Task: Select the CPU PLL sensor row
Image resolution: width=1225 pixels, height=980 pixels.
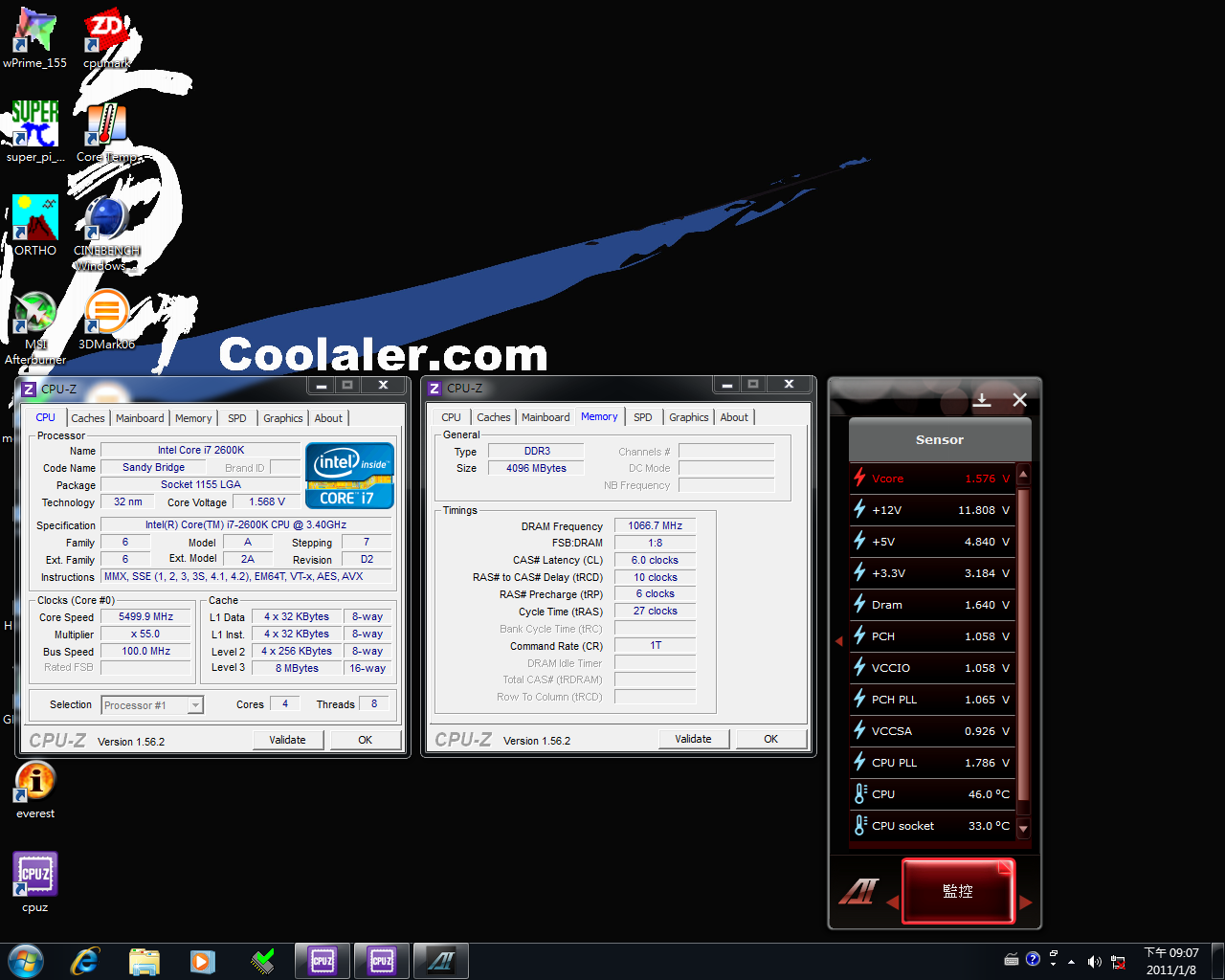Action: 932,763
